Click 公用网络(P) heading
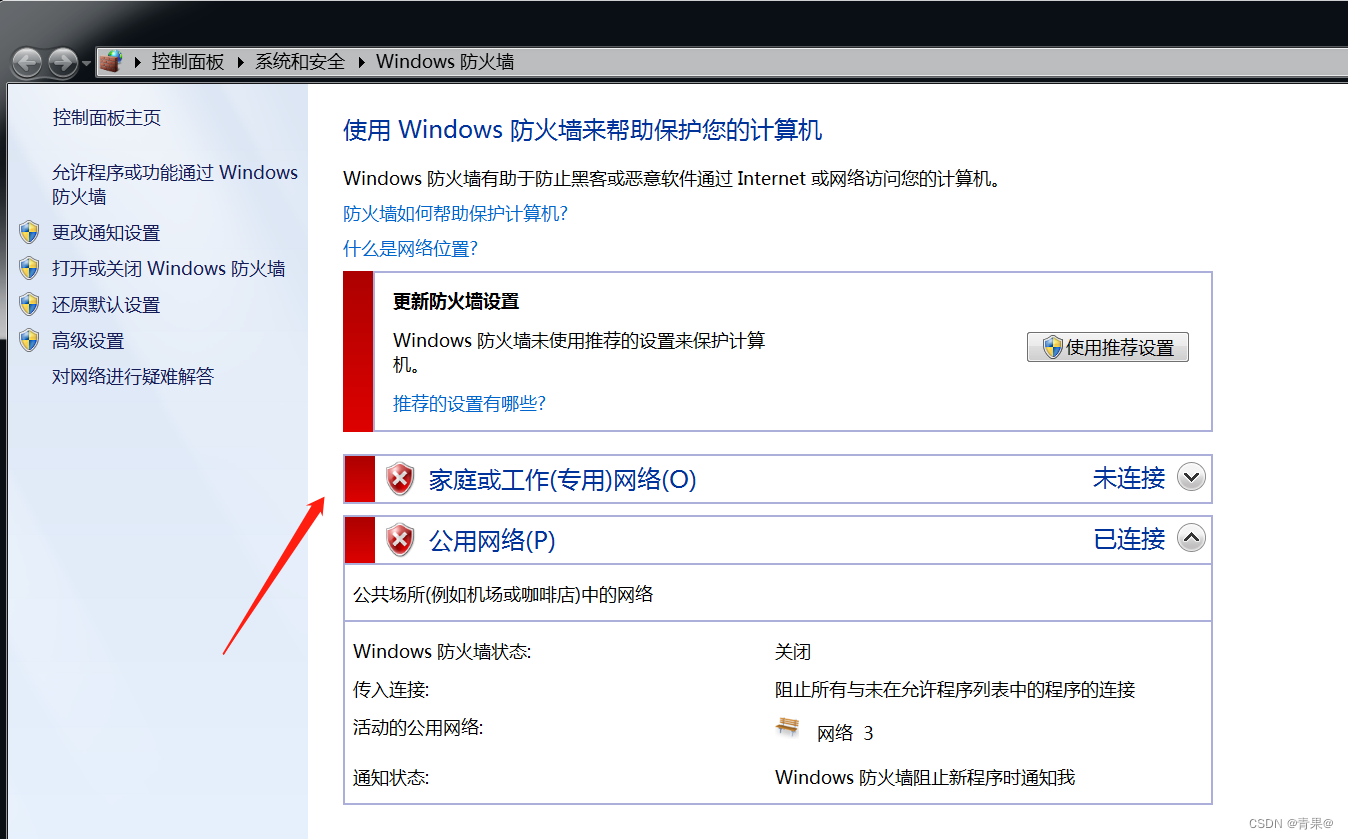 [x=492, y=541]
